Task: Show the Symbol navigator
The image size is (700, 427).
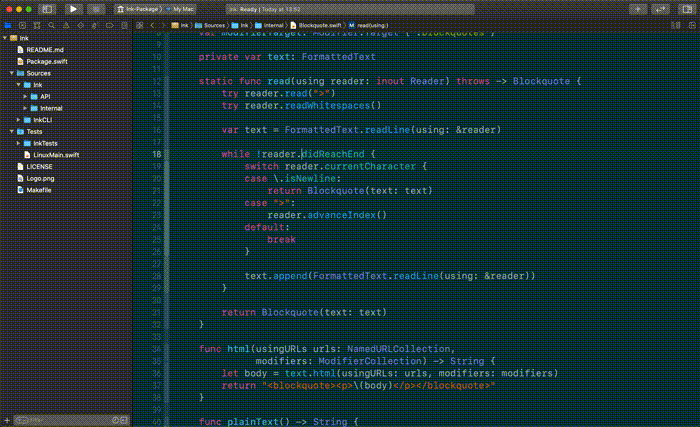Action: tap(37, 25)
